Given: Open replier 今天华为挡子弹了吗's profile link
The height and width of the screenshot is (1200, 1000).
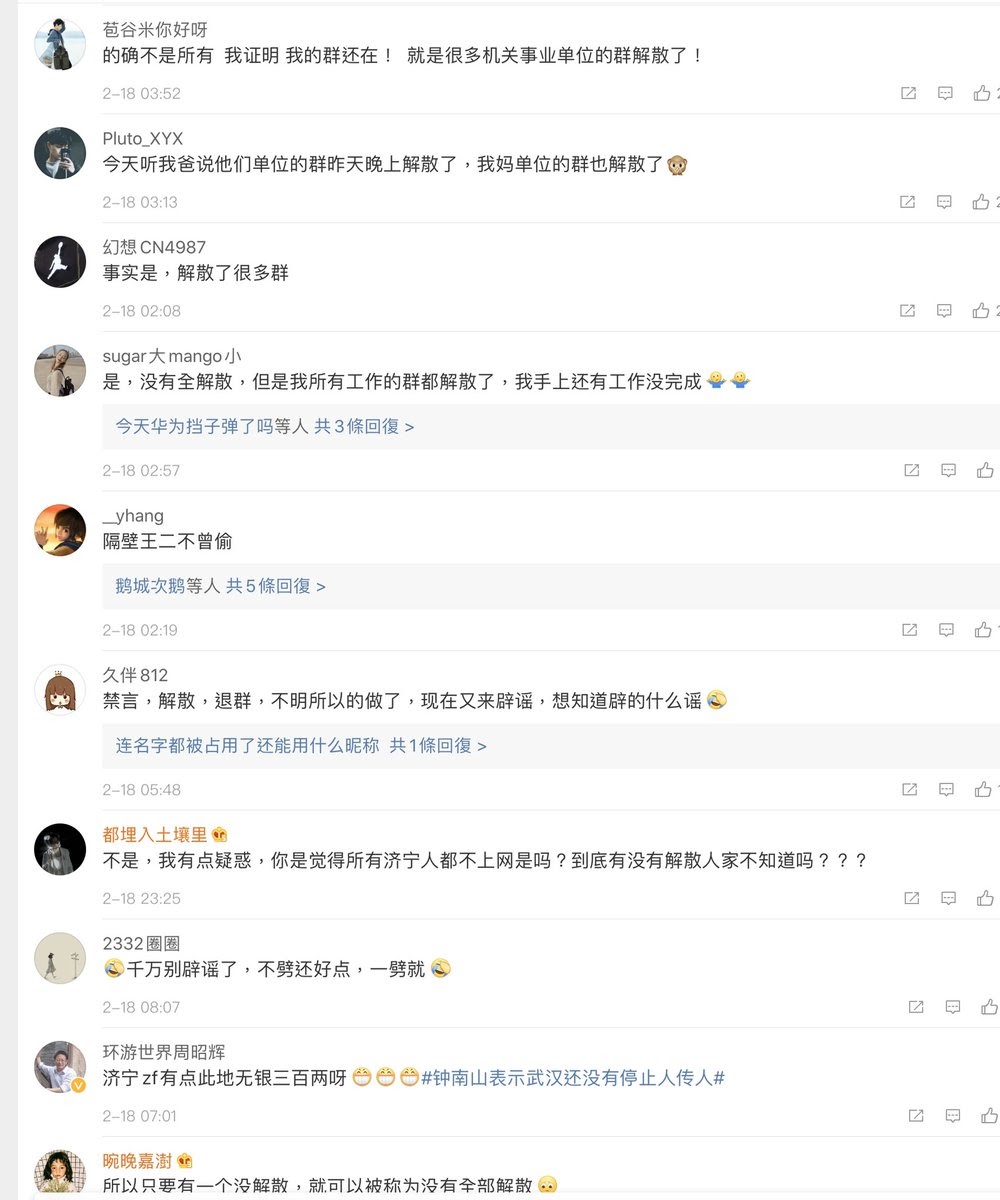Looking at the screenshot, I should point(194,426).
